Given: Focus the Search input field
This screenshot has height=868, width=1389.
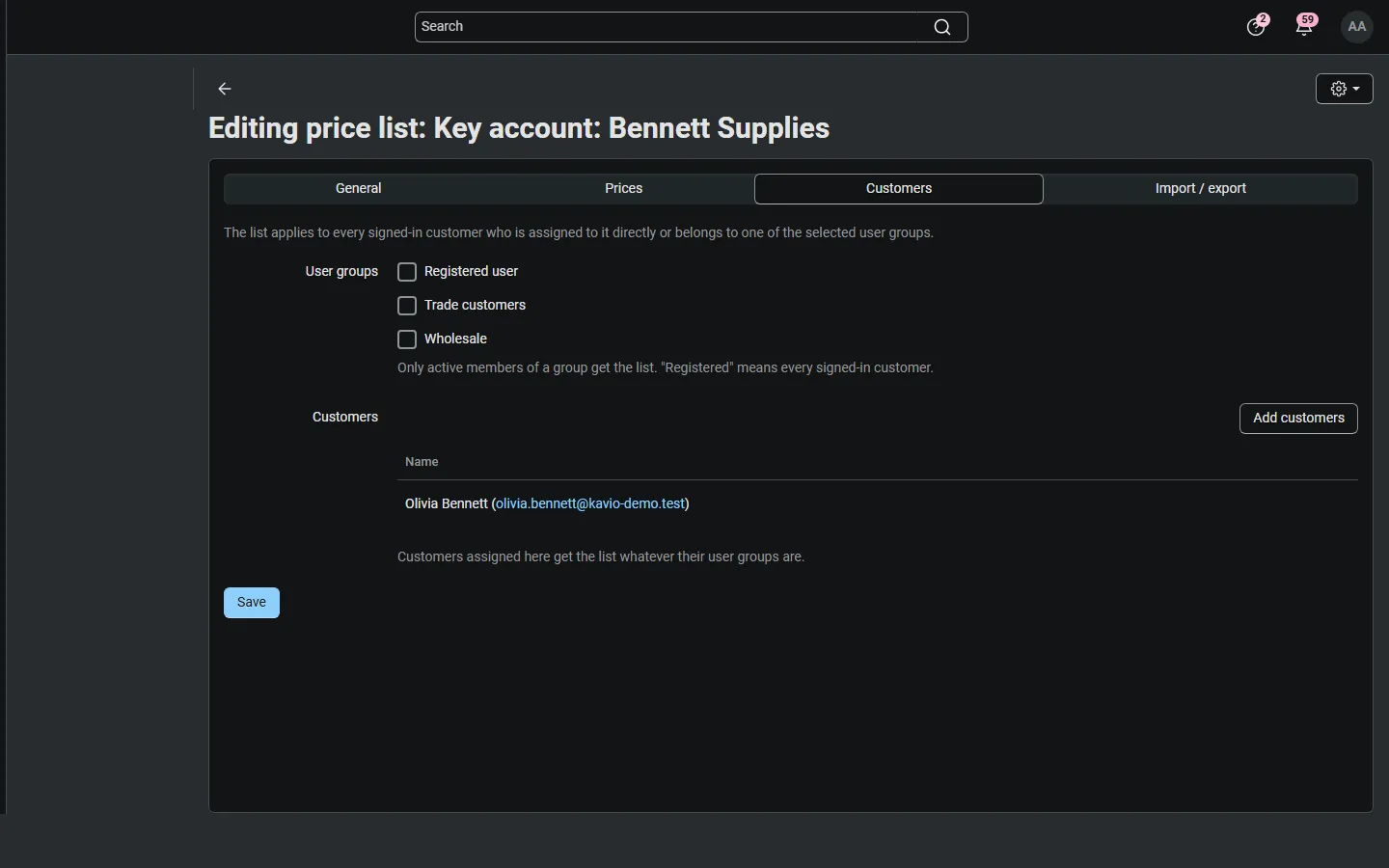Looking at the screenshot, I should point(691,27).
